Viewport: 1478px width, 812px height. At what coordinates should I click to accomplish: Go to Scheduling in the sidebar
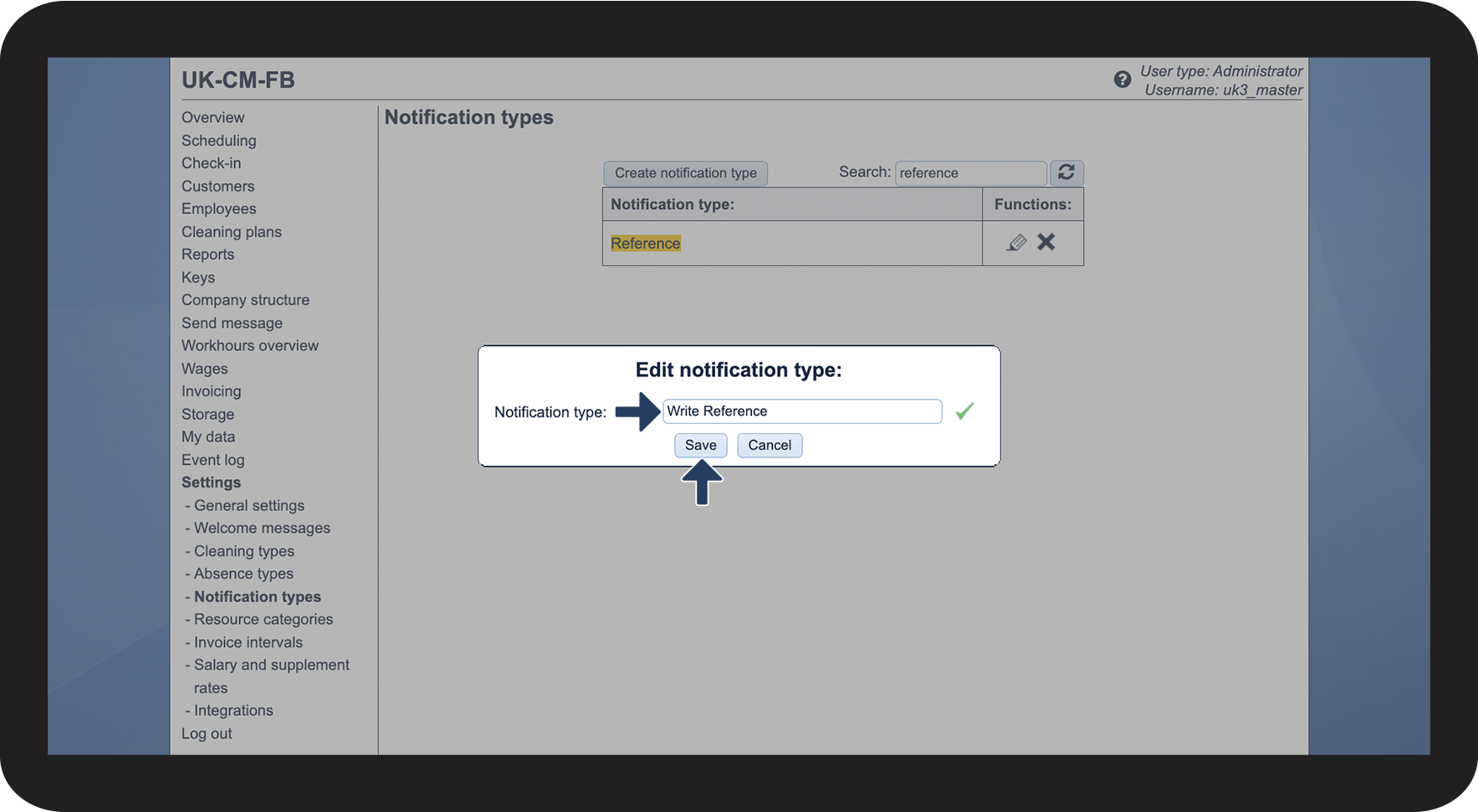pyautogui.click(x=218, y=140)
